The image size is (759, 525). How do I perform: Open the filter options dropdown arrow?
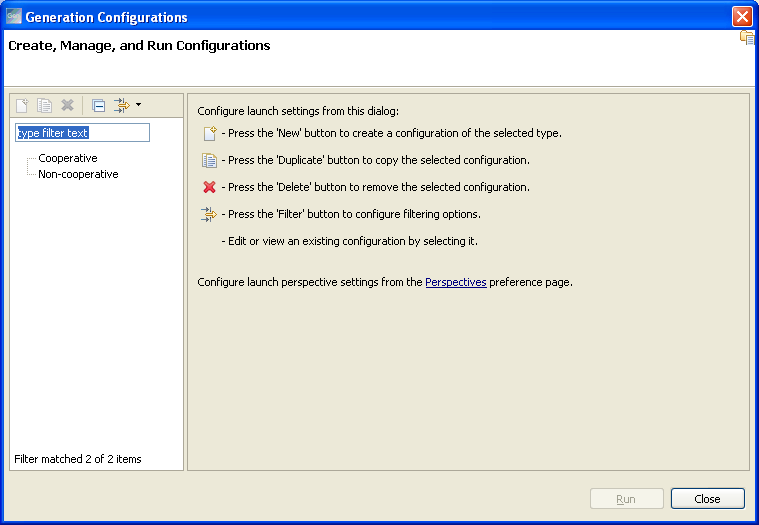(138, 105)
